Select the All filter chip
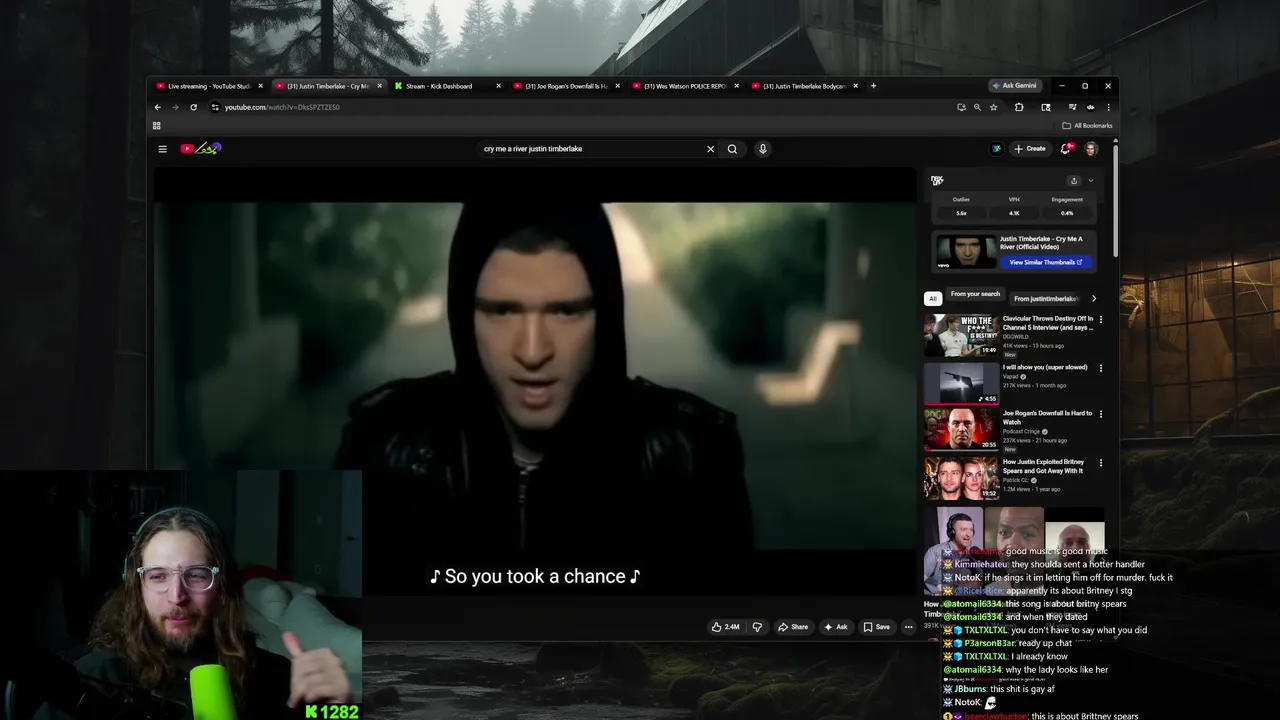The width and height of the screenshot is (1280, 720). pyautogui.click(x=932, y=299)
